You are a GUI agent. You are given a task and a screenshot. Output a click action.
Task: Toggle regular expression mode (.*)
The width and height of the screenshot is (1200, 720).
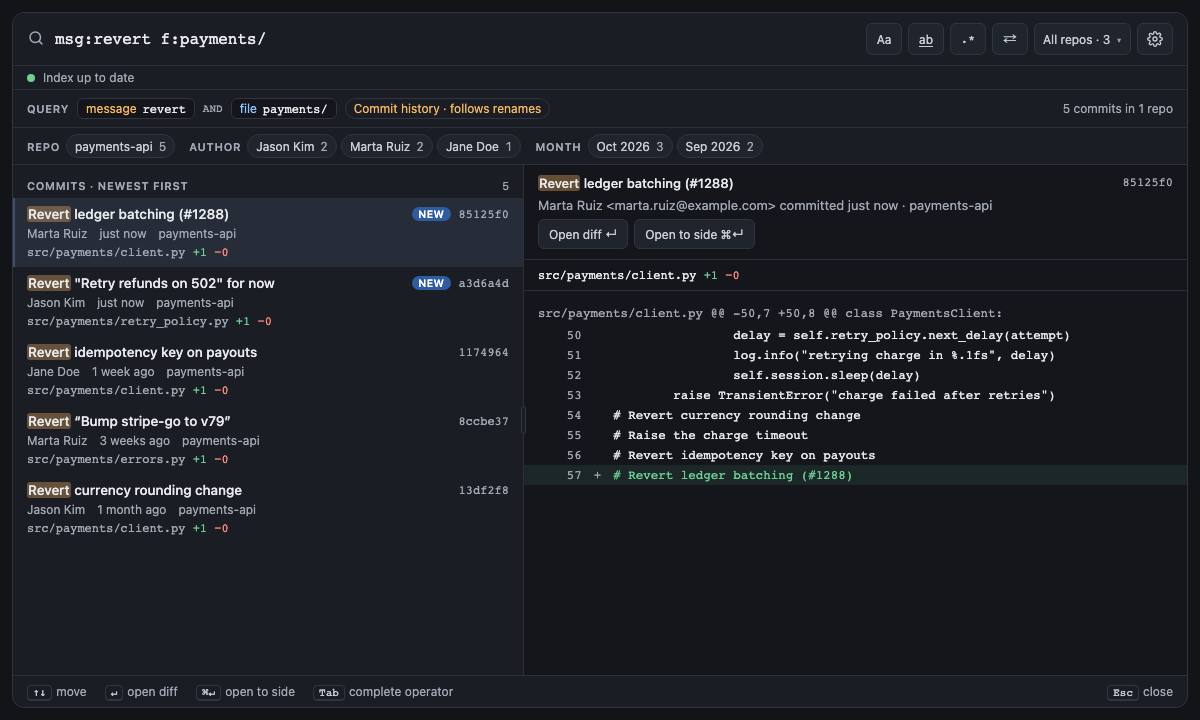coord(968,39)
